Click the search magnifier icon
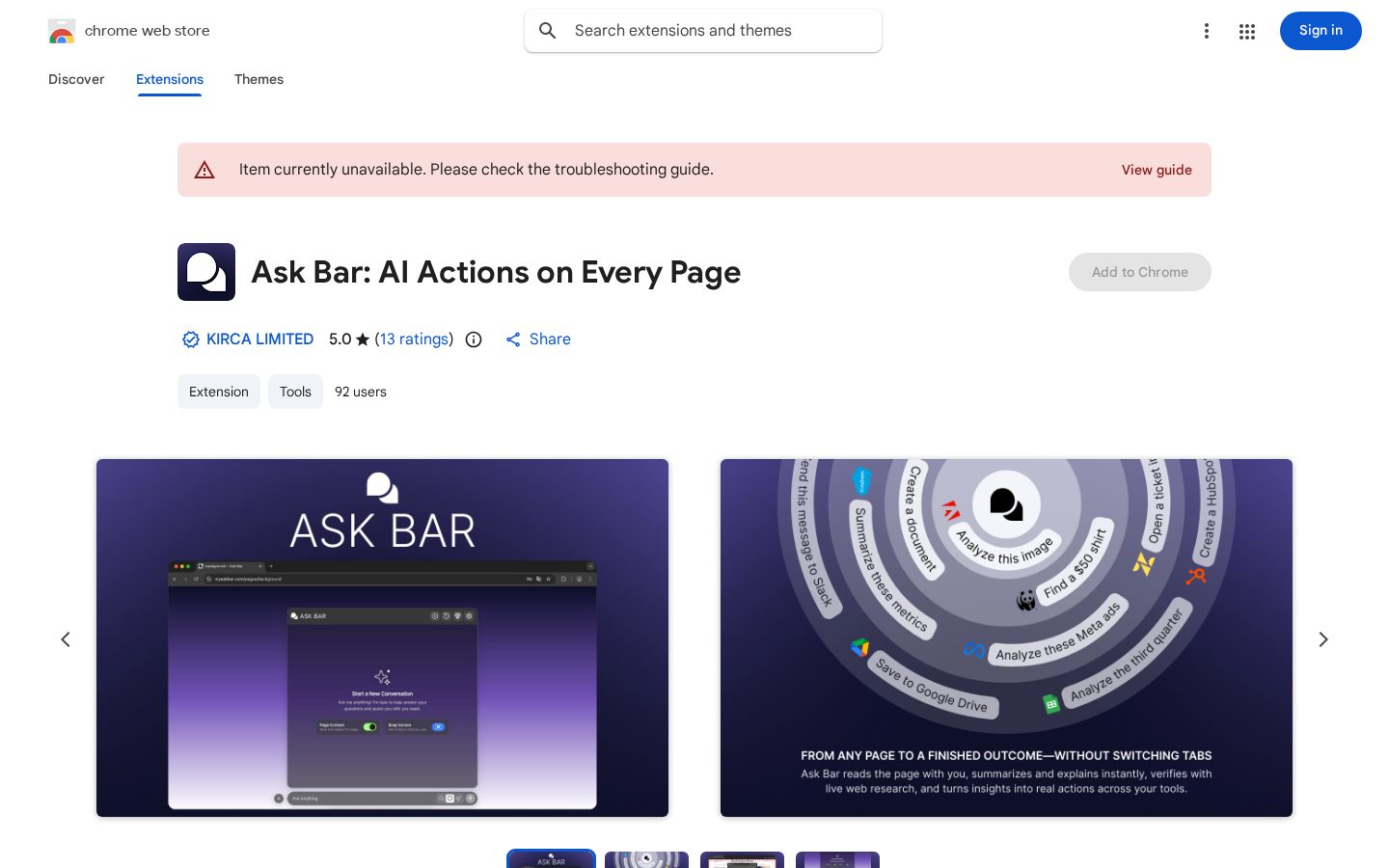Viewport: 1389px width, 868px height. (x=548, y=31)
